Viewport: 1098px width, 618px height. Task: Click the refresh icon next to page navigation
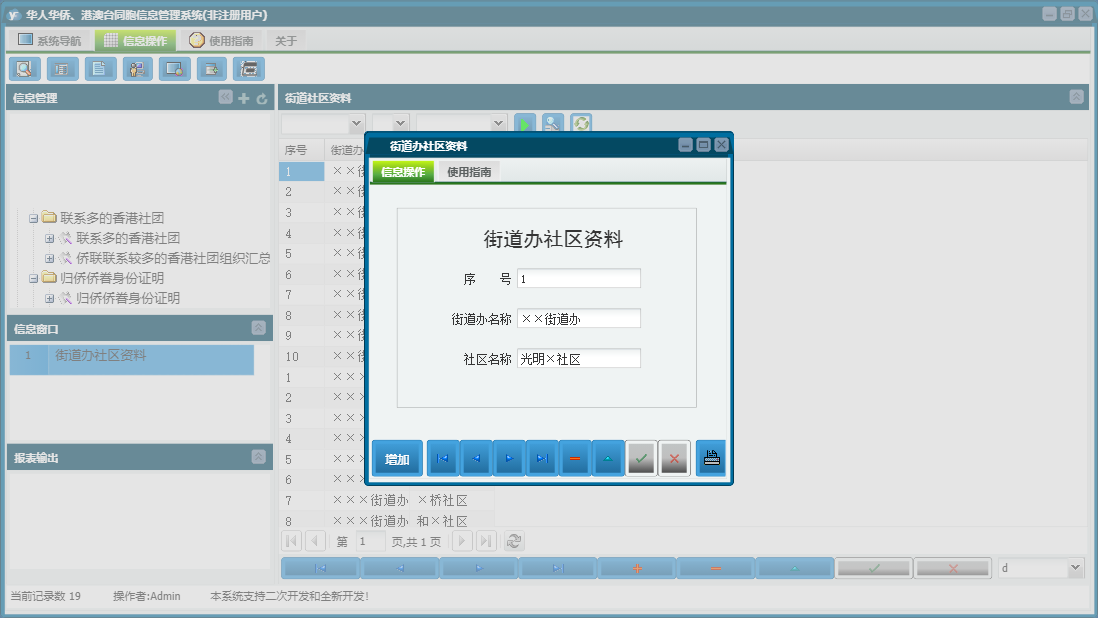513,541
